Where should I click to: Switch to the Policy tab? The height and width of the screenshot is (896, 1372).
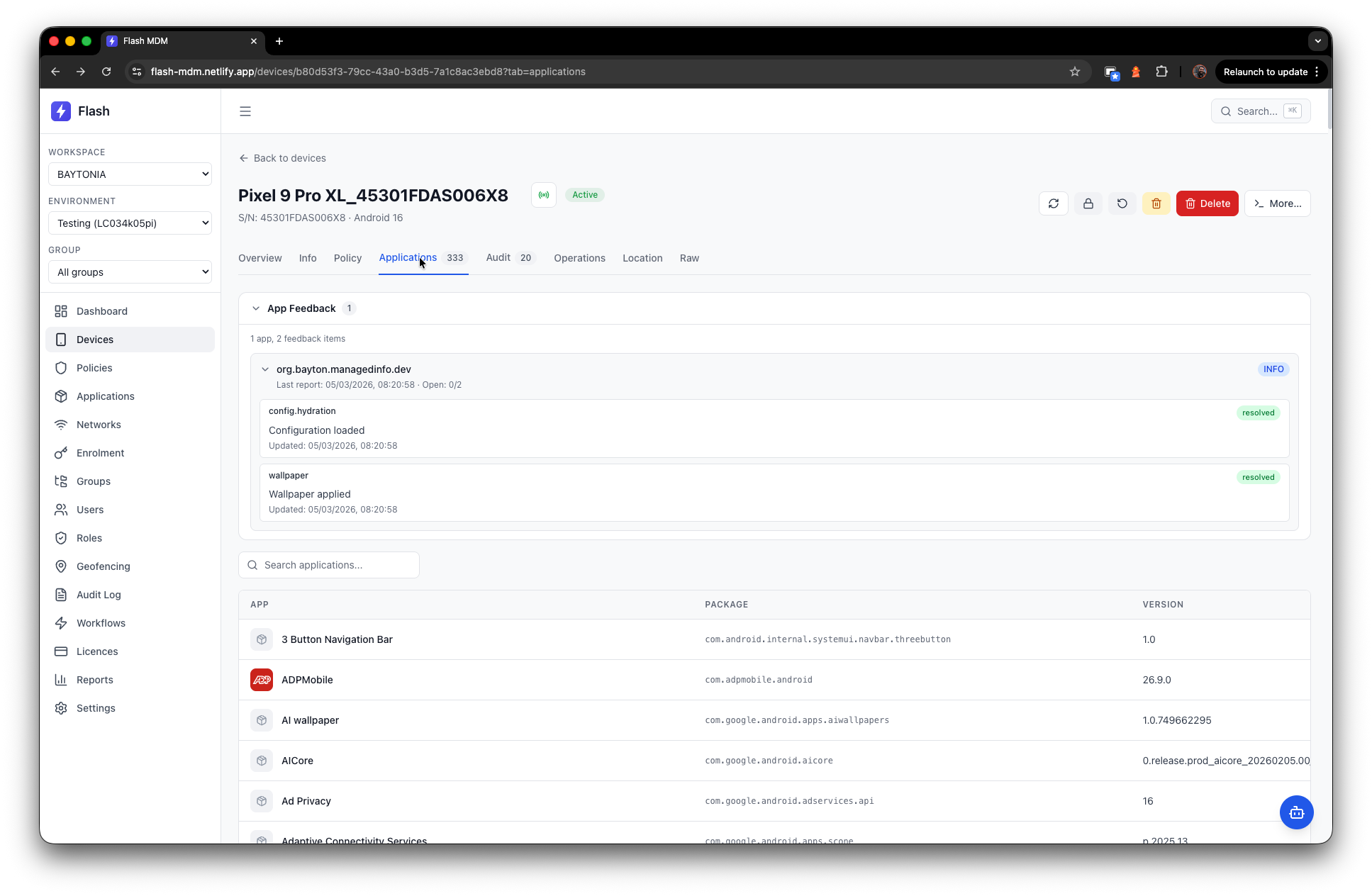pos(347,258)
